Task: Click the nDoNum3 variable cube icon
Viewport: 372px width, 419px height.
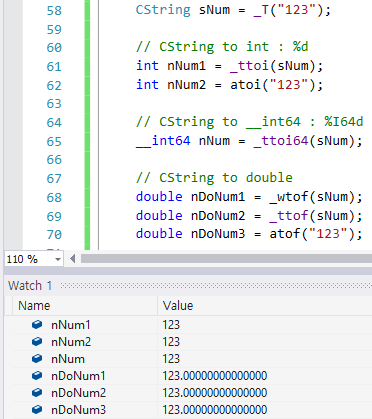Action: pos(37,410)
